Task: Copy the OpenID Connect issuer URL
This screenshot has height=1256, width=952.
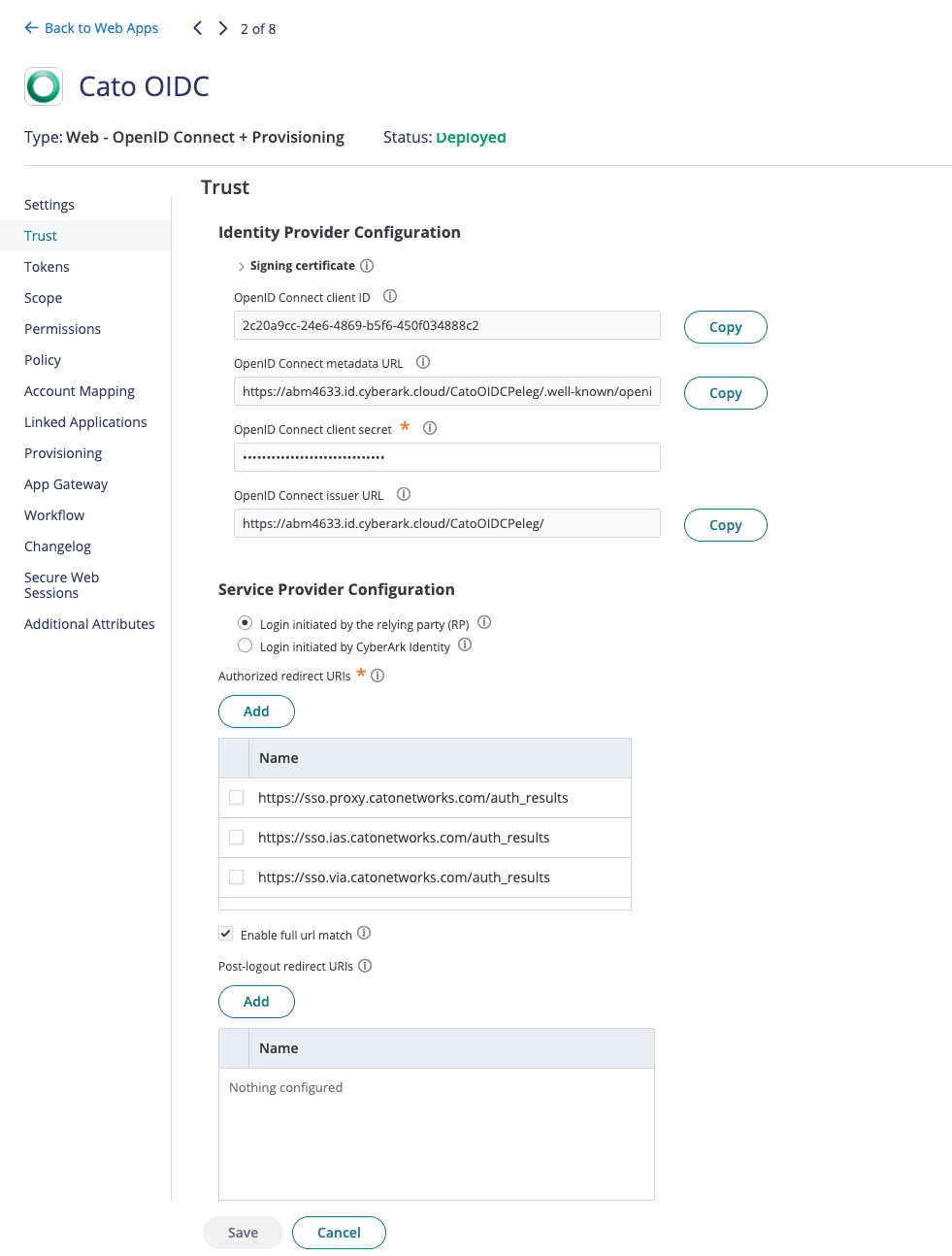Action: (725, 524)
